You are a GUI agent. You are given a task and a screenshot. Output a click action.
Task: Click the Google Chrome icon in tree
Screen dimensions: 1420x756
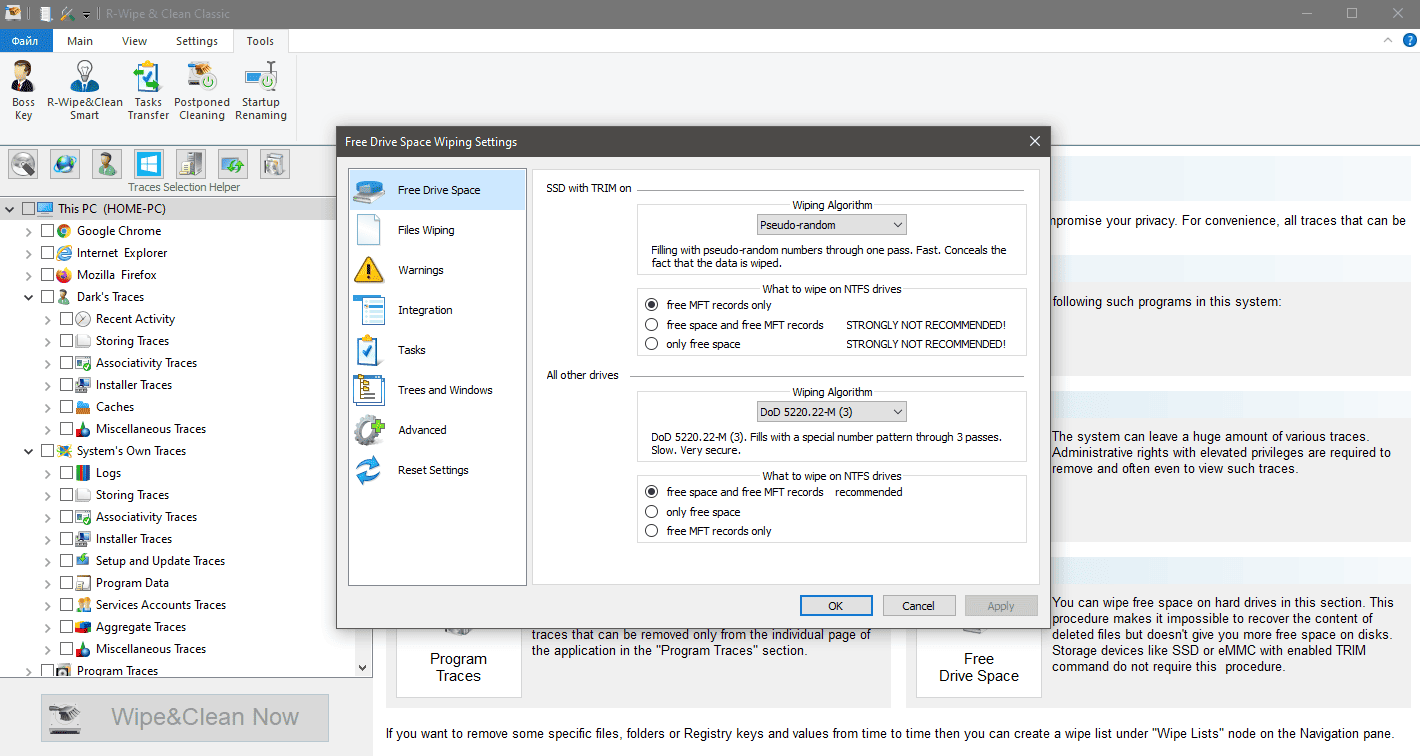(65, 231)
